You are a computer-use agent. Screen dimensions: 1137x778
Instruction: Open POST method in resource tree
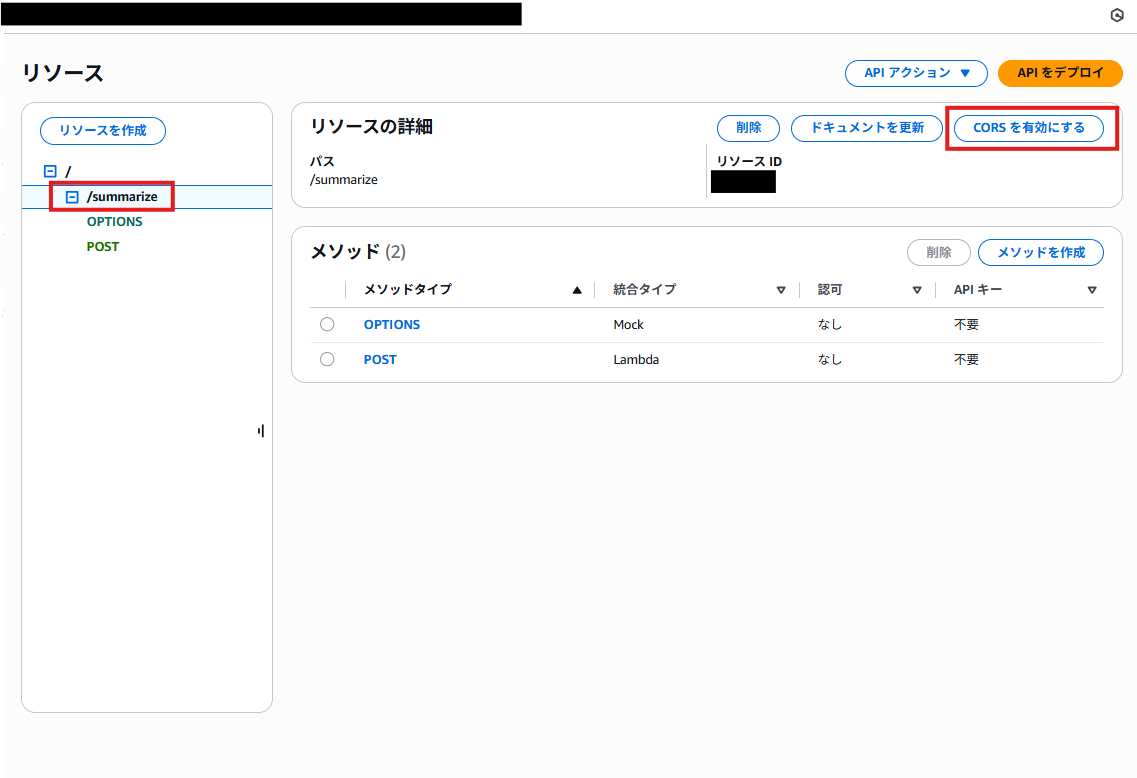(102, 247)
